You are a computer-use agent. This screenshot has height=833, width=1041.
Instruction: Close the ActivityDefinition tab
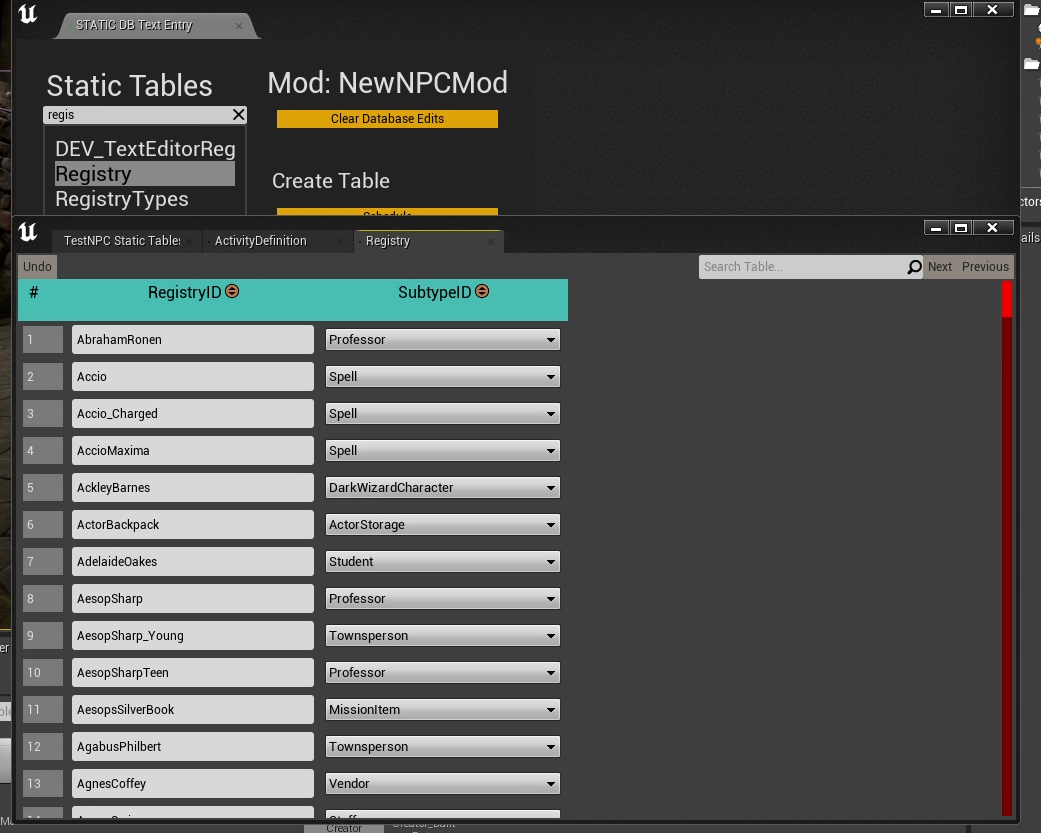pos(340,242)
